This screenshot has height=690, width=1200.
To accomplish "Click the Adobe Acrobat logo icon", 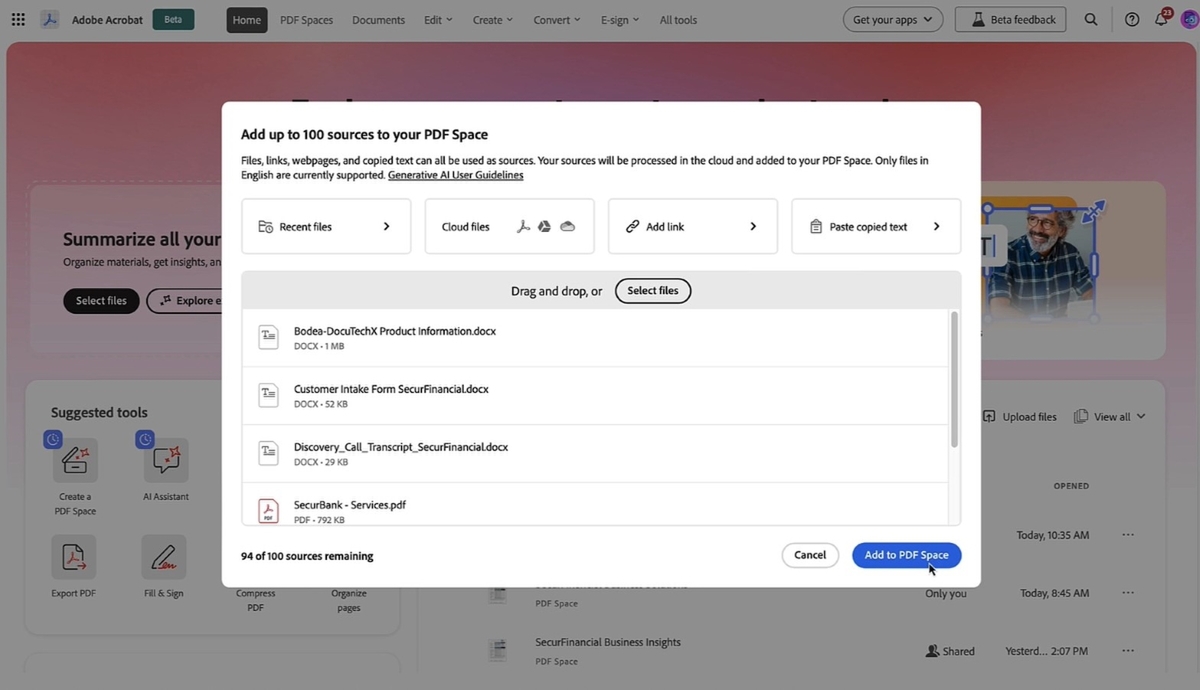I will tap(49, 20).
